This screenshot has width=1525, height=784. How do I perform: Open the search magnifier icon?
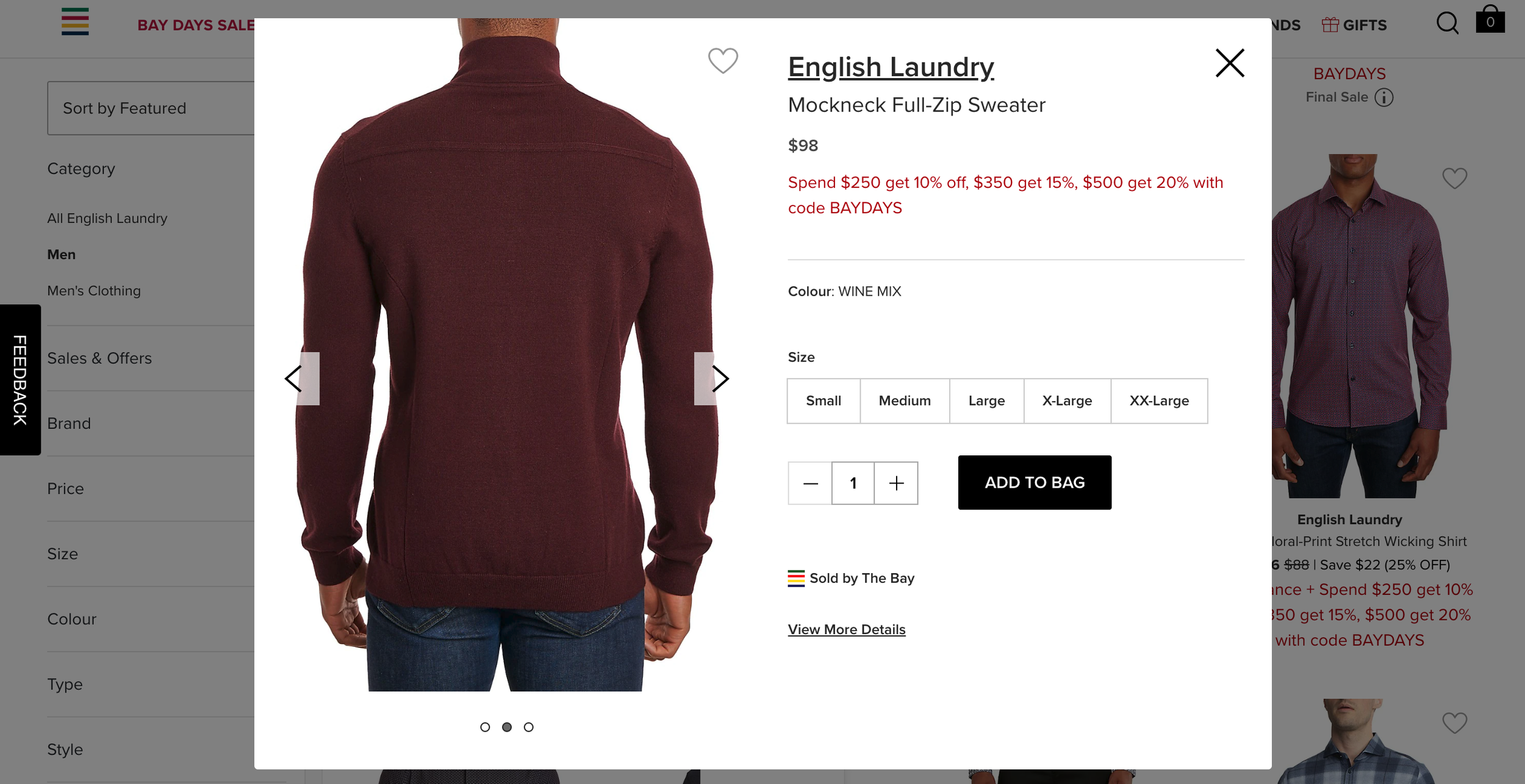tap(1448, 23)
